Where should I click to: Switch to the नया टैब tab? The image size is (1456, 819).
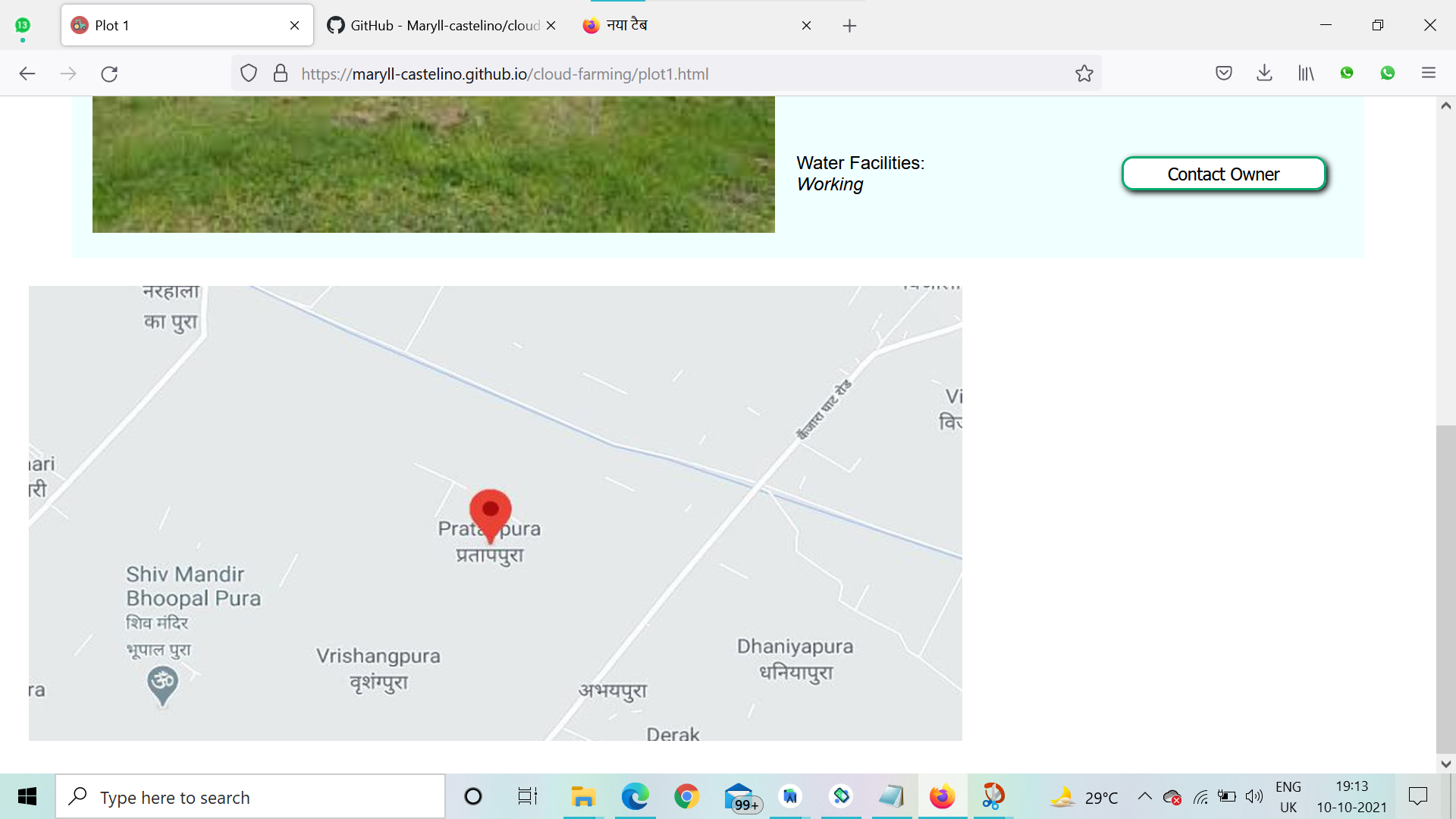pos(682,26)
